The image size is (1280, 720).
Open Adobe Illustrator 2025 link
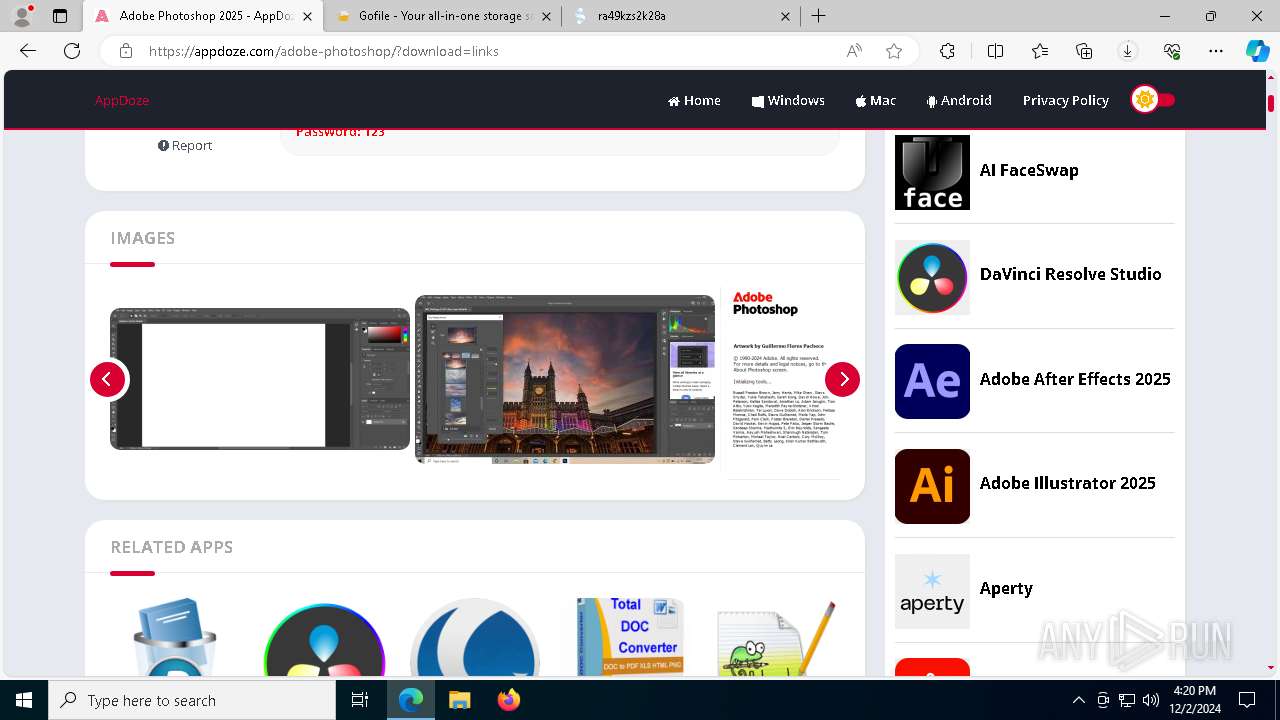1068,483
